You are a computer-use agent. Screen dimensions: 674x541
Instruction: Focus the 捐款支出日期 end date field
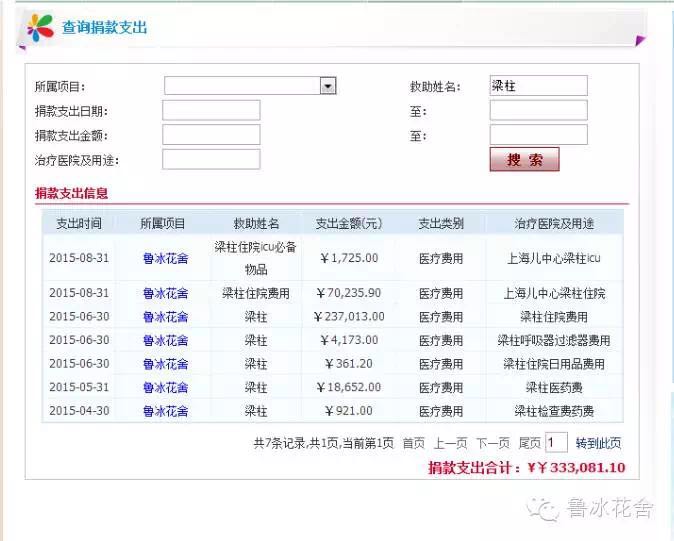pos(538,110)
